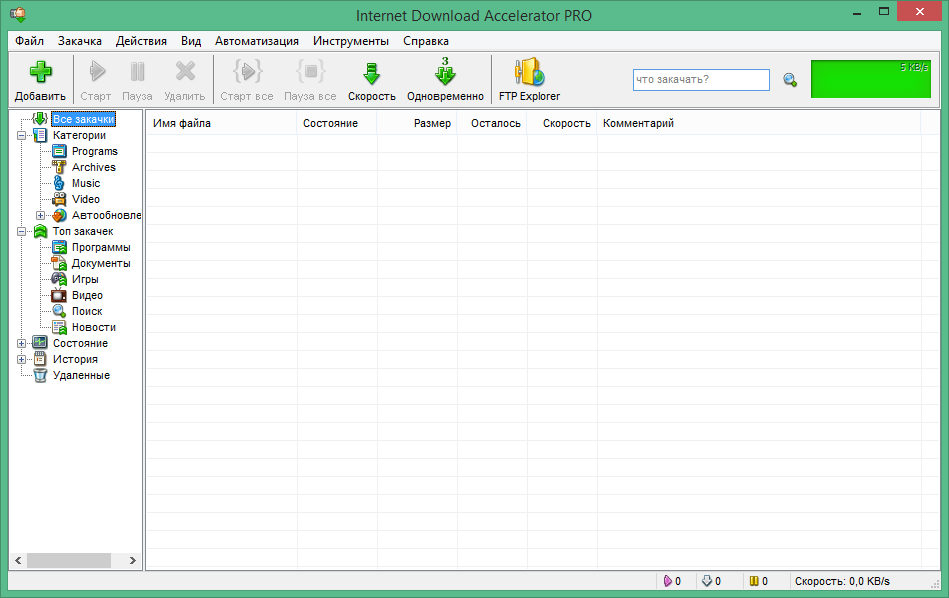Viewport: 949px width, 598px height.
Task: Select the Programs category
Action: [94, 151]
